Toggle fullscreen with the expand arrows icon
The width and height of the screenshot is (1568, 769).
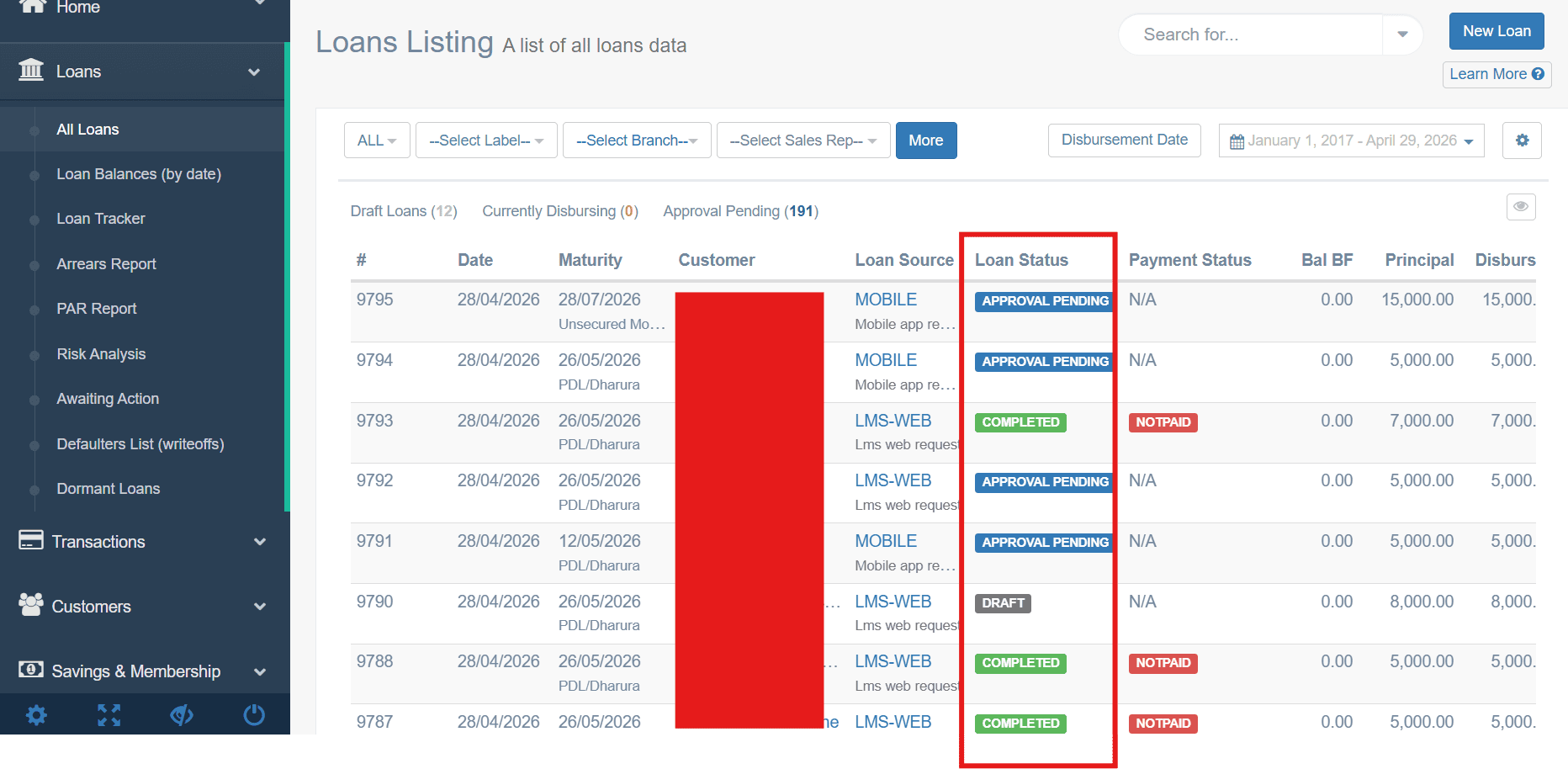tap(109, 715)
